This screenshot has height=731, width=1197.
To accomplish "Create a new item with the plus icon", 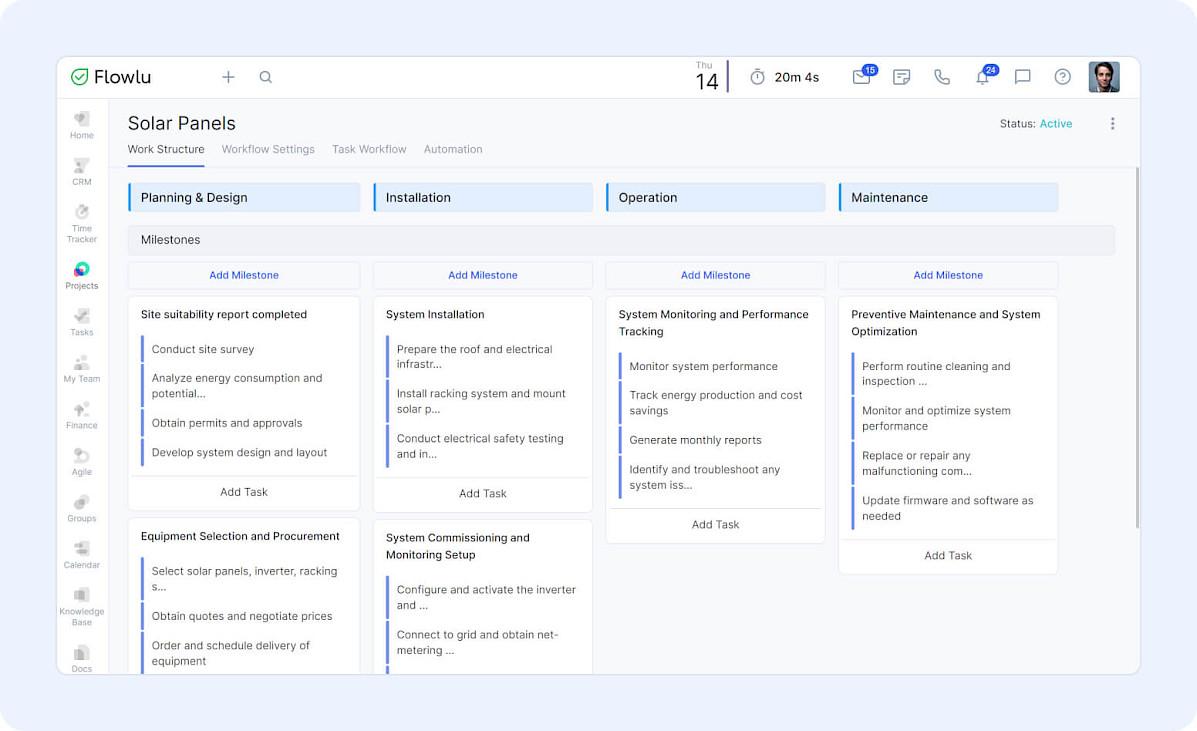I will 228,76.
